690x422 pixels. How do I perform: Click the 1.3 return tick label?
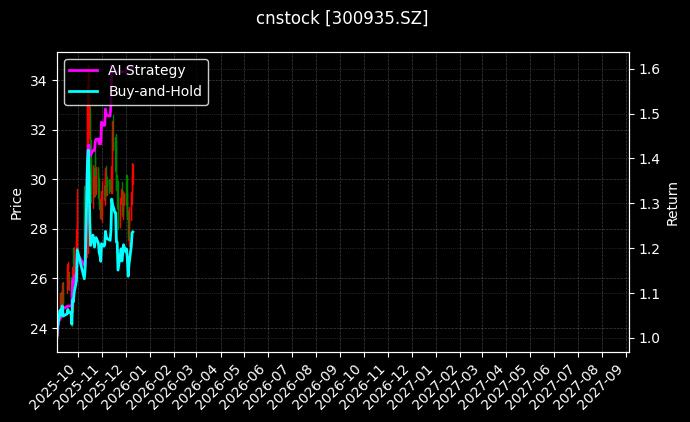click(x=648, y=204)
